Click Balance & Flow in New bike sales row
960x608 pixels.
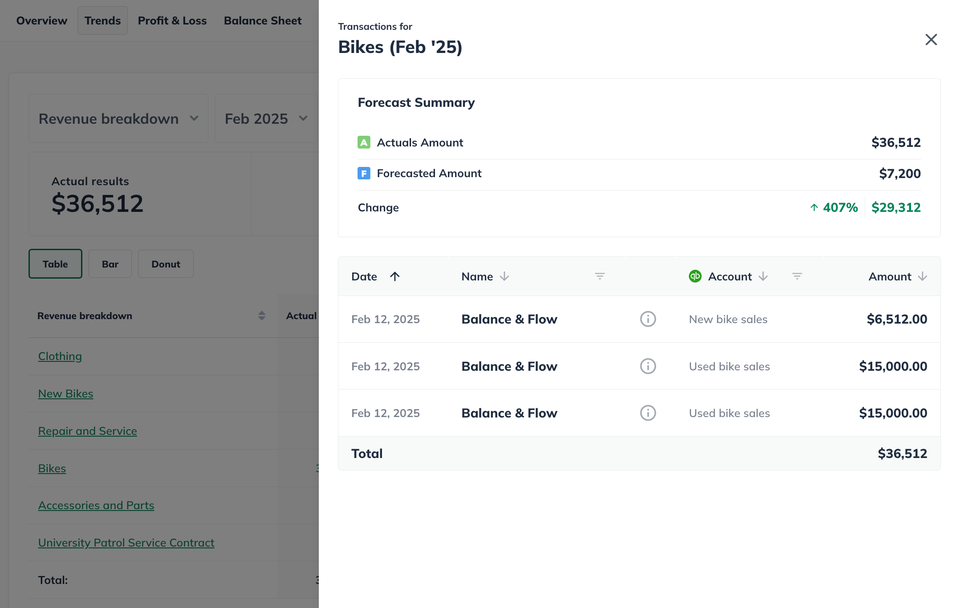click(x=509, y=319)
